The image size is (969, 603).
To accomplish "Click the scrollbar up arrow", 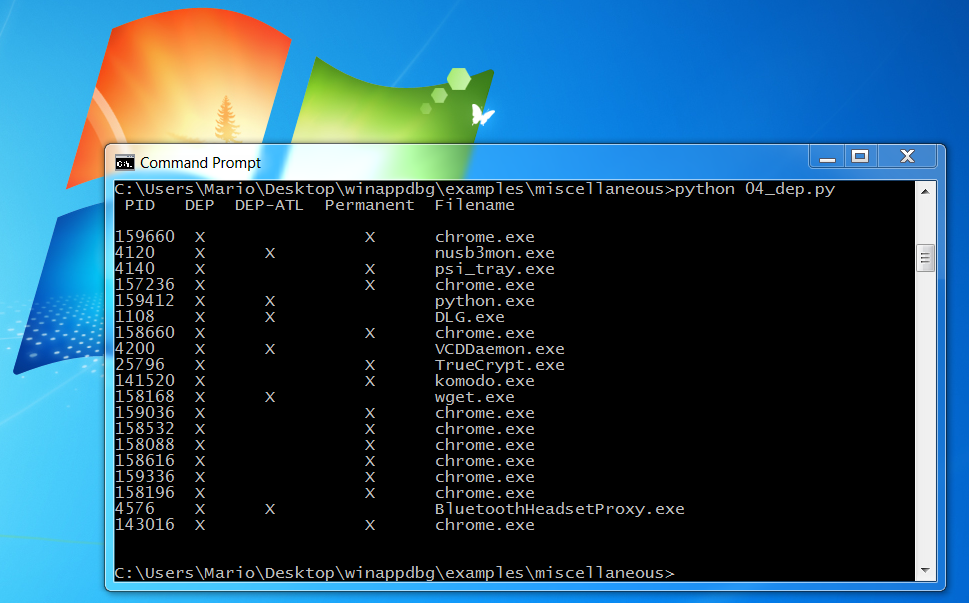I will (x=925, y=192).
